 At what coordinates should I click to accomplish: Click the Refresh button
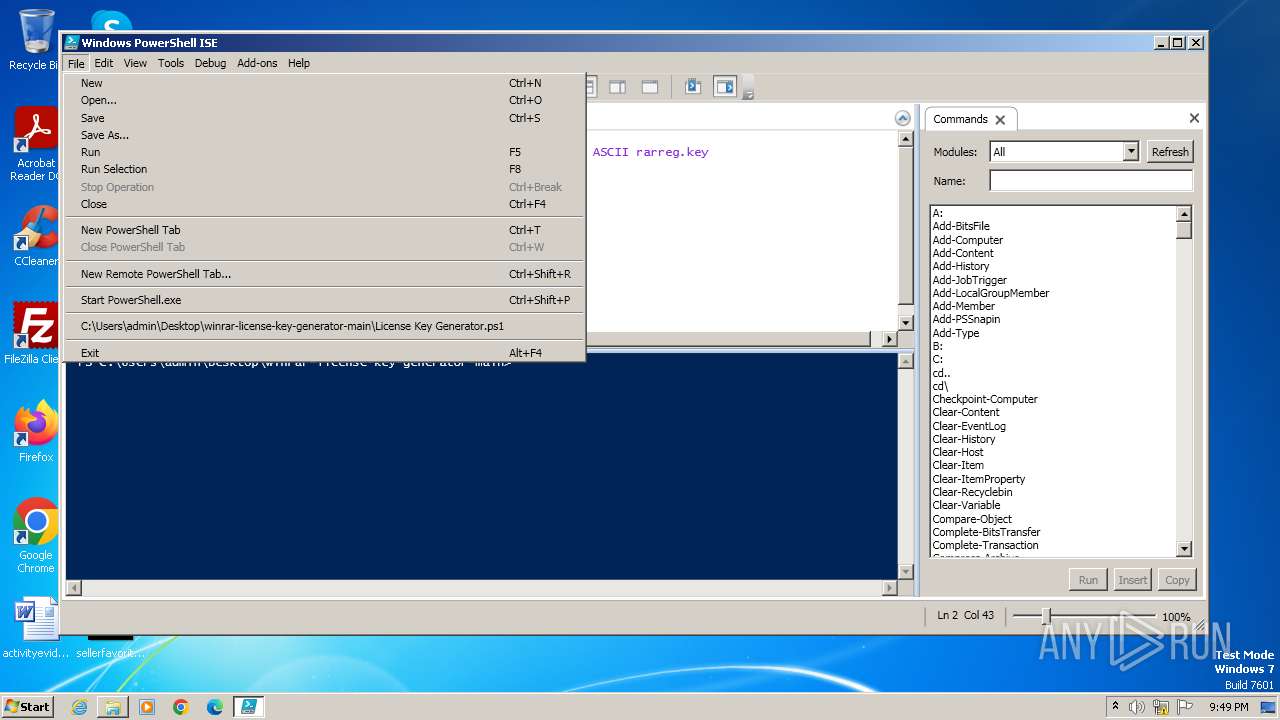[x=1170, y=152]
